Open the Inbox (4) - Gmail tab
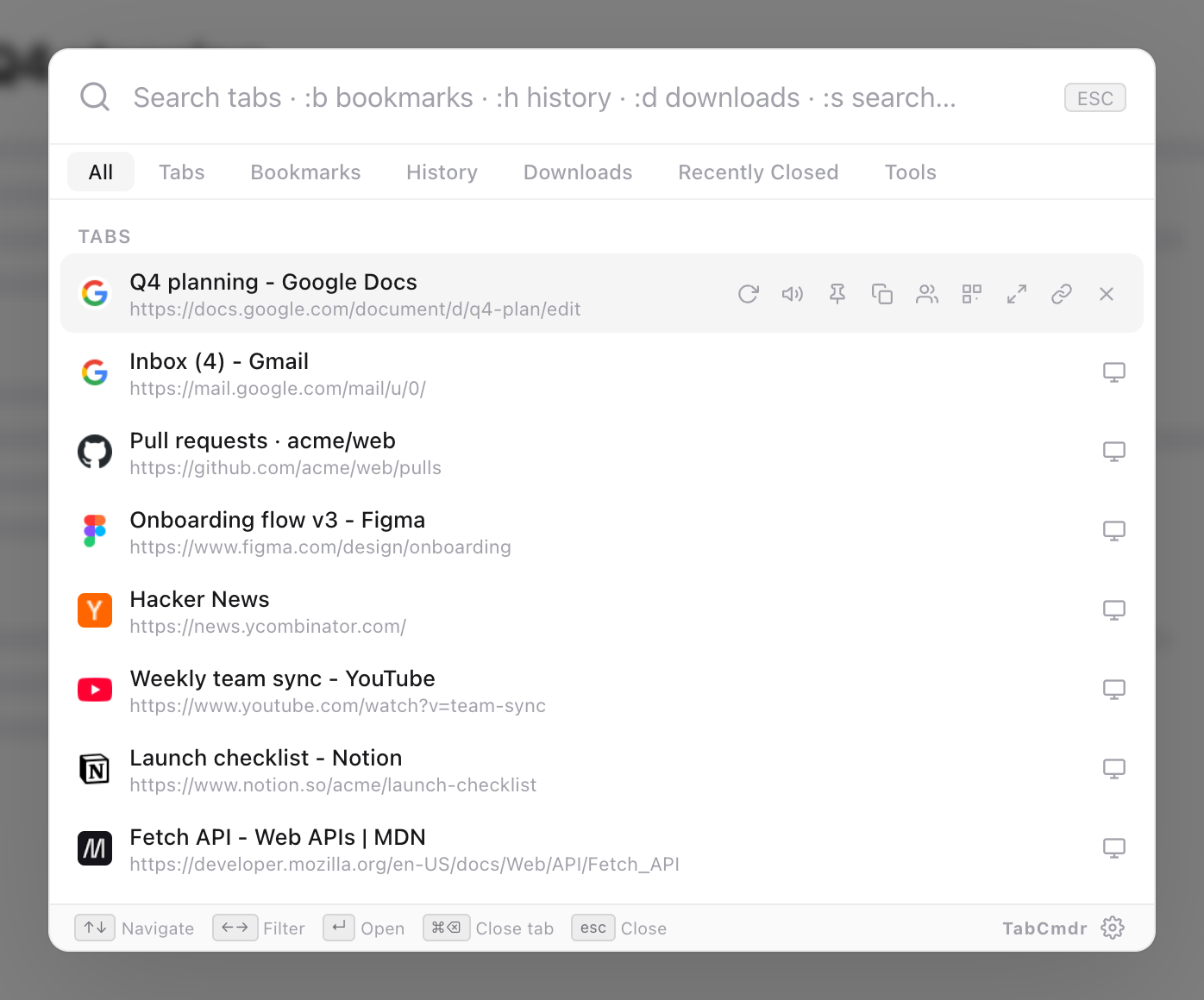Viewport: 1204px width, 1000px height. click(x=602, y=372)
